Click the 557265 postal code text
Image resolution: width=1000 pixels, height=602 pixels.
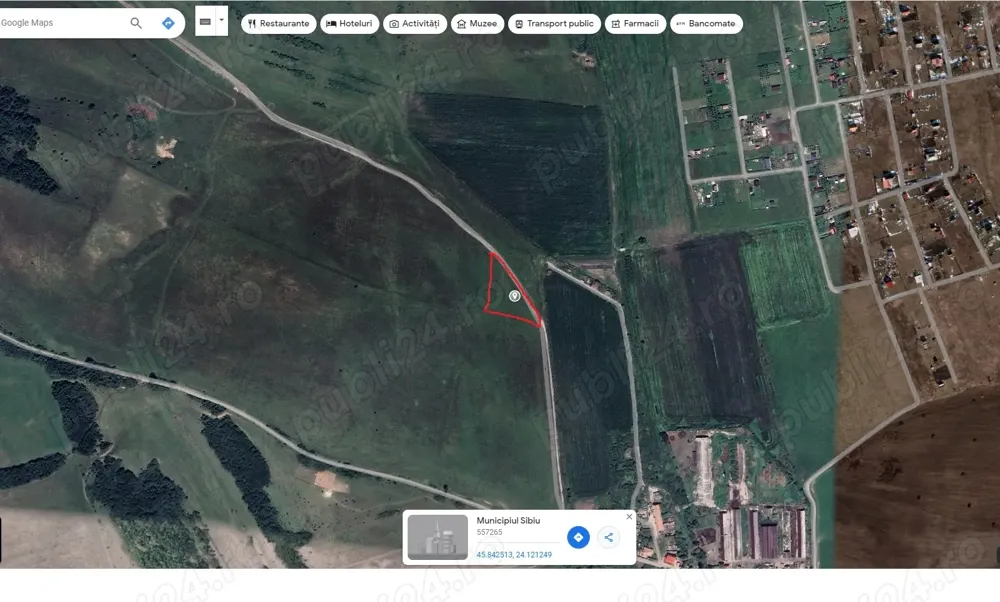click(489, 532)
